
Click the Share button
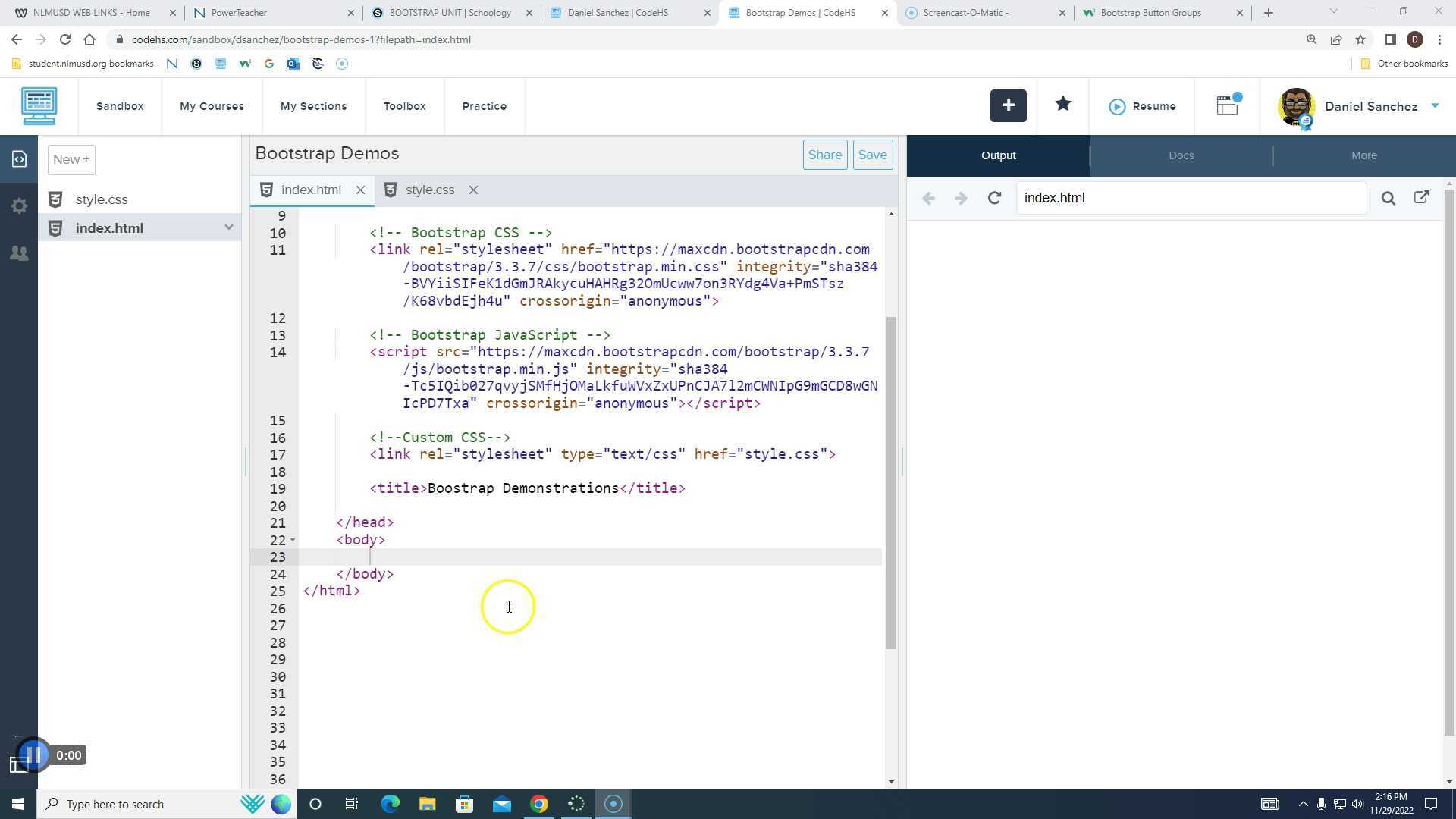click(x=824, y=155)
